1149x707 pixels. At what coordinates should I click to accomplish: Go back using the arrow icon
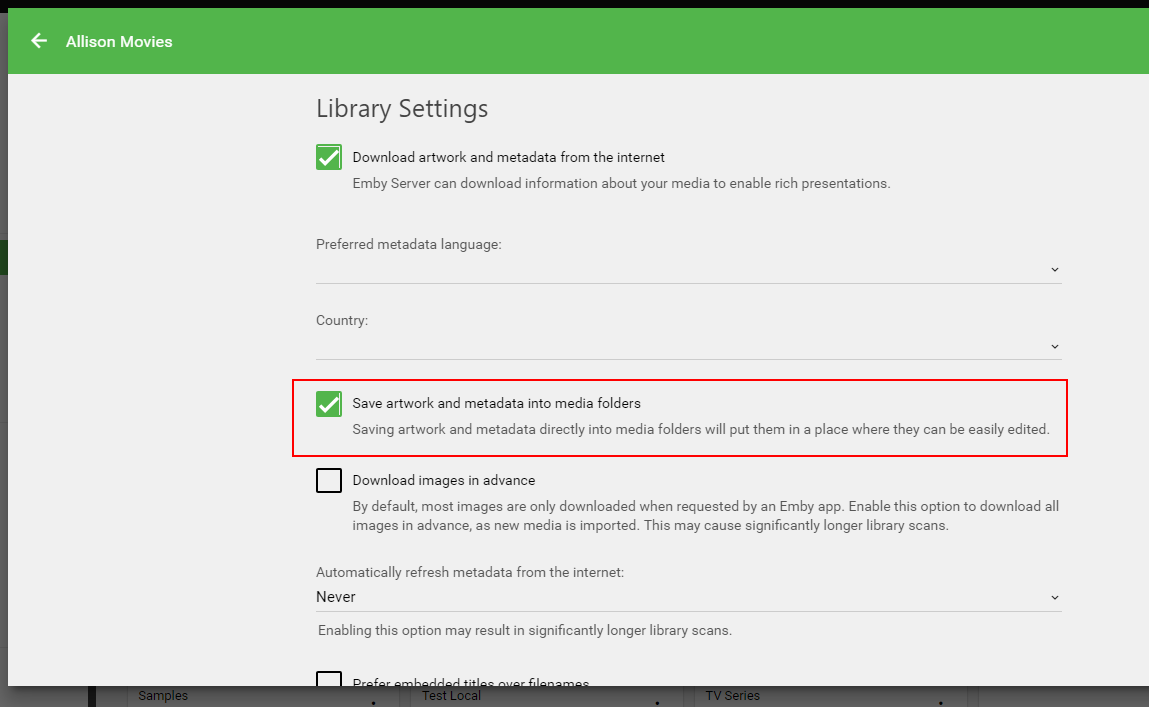39,41
